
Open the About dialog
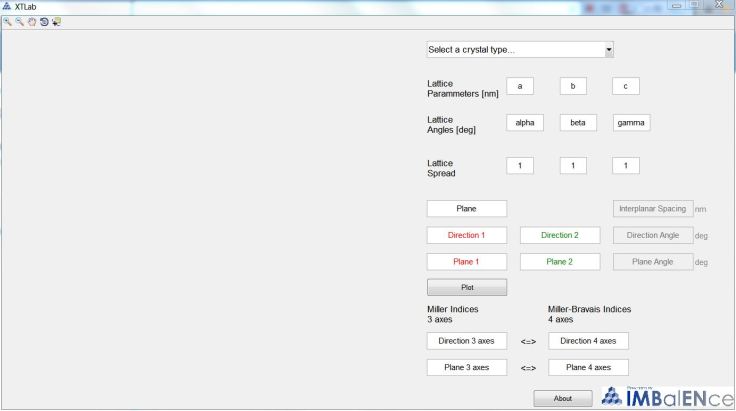pyautogui.click(x=563, y=398)
